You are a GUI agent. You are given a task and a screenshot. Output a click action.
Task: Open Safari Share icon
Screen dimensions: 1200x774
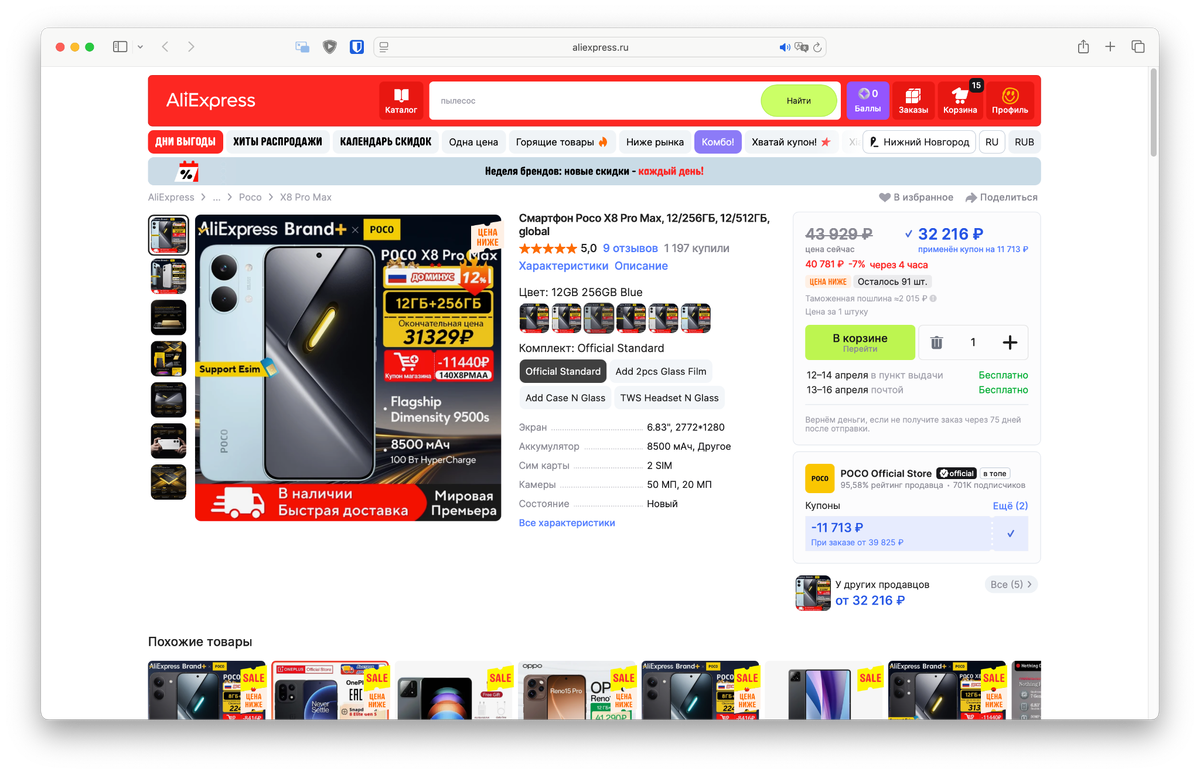point(1083,47)
